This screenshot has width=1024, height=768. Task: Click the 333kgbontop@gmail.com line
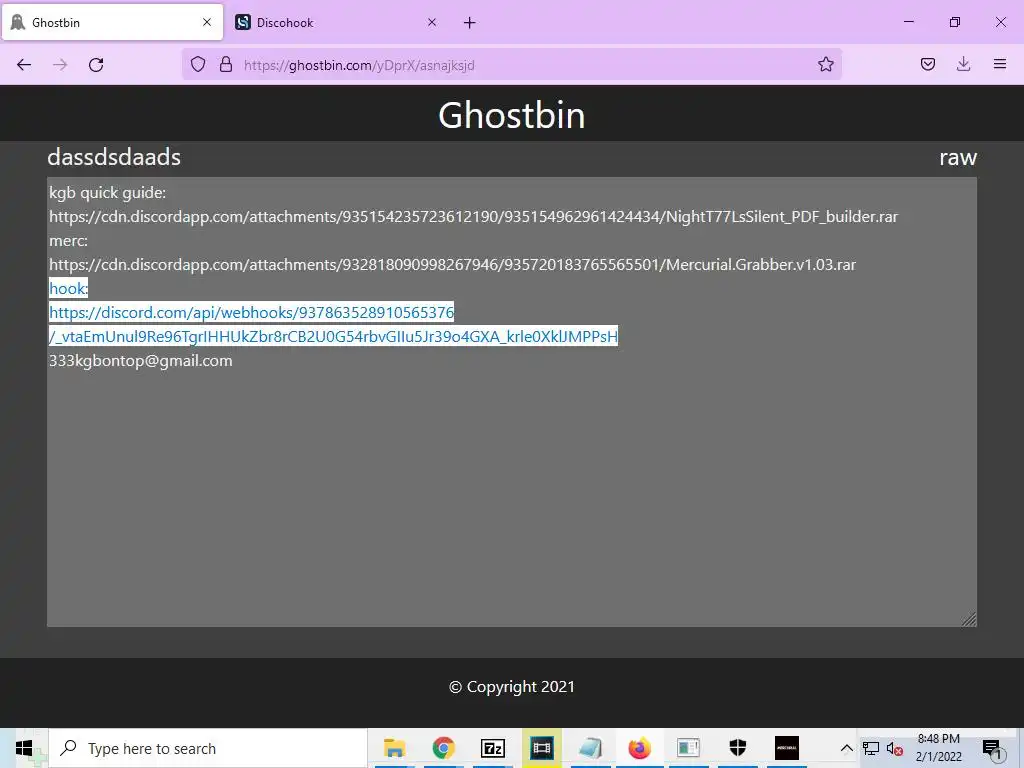(140, 360)
